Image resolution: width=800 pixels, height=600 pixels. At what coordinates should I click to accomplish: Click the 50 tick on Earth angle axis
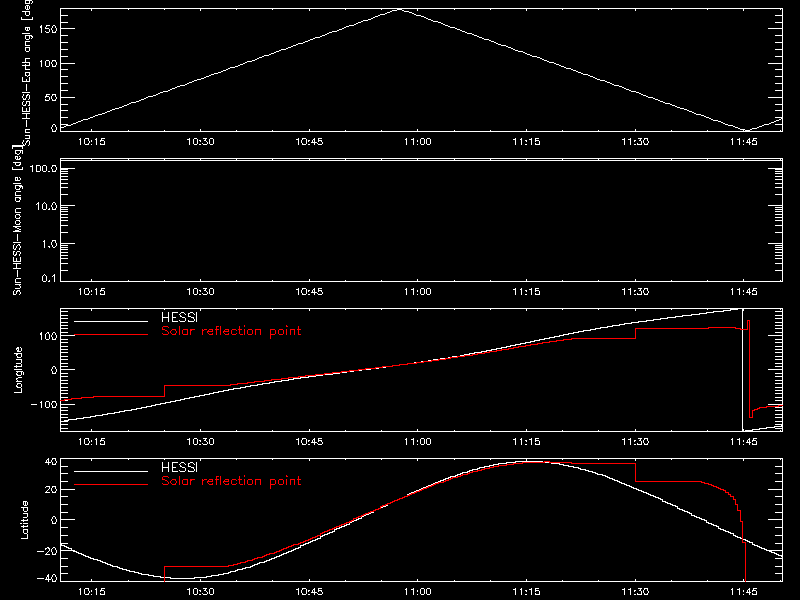click(51, 97)
